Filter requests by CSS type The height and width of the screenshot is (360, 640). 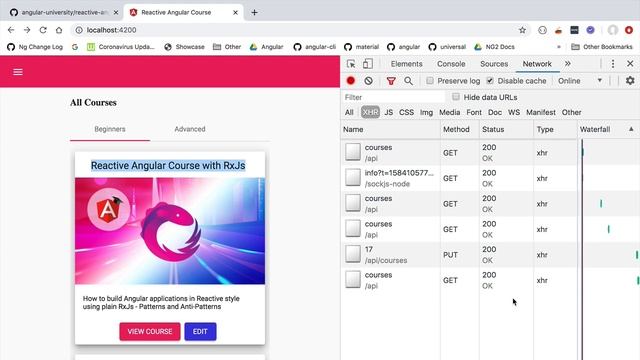[406, 112]
